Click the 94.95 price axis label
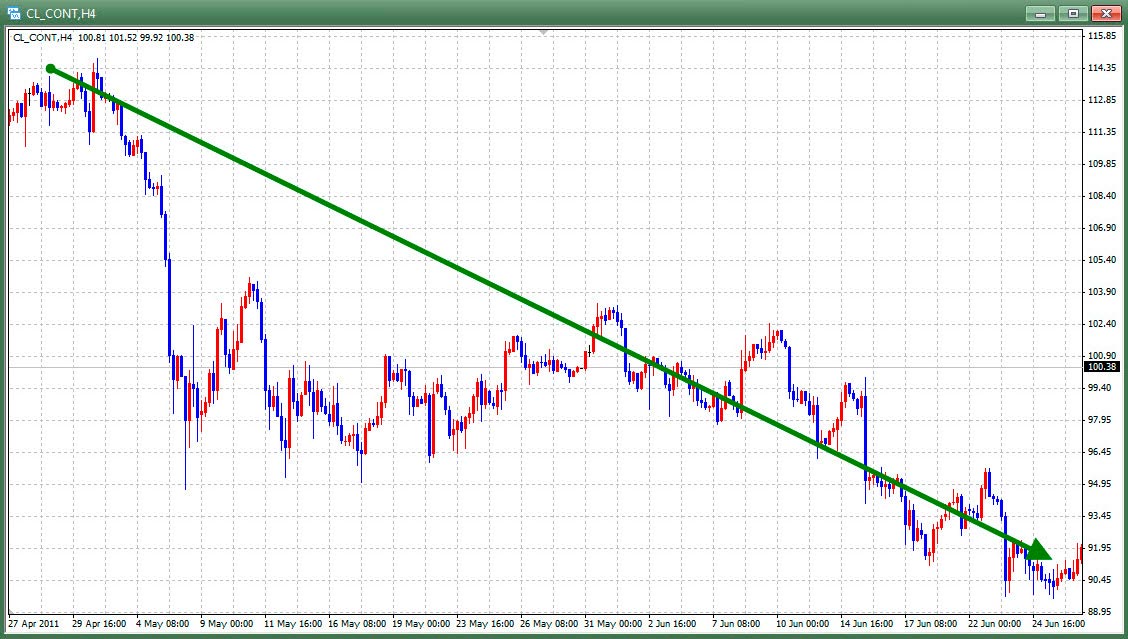The image size is (1128, 639). click(1100, 484)
